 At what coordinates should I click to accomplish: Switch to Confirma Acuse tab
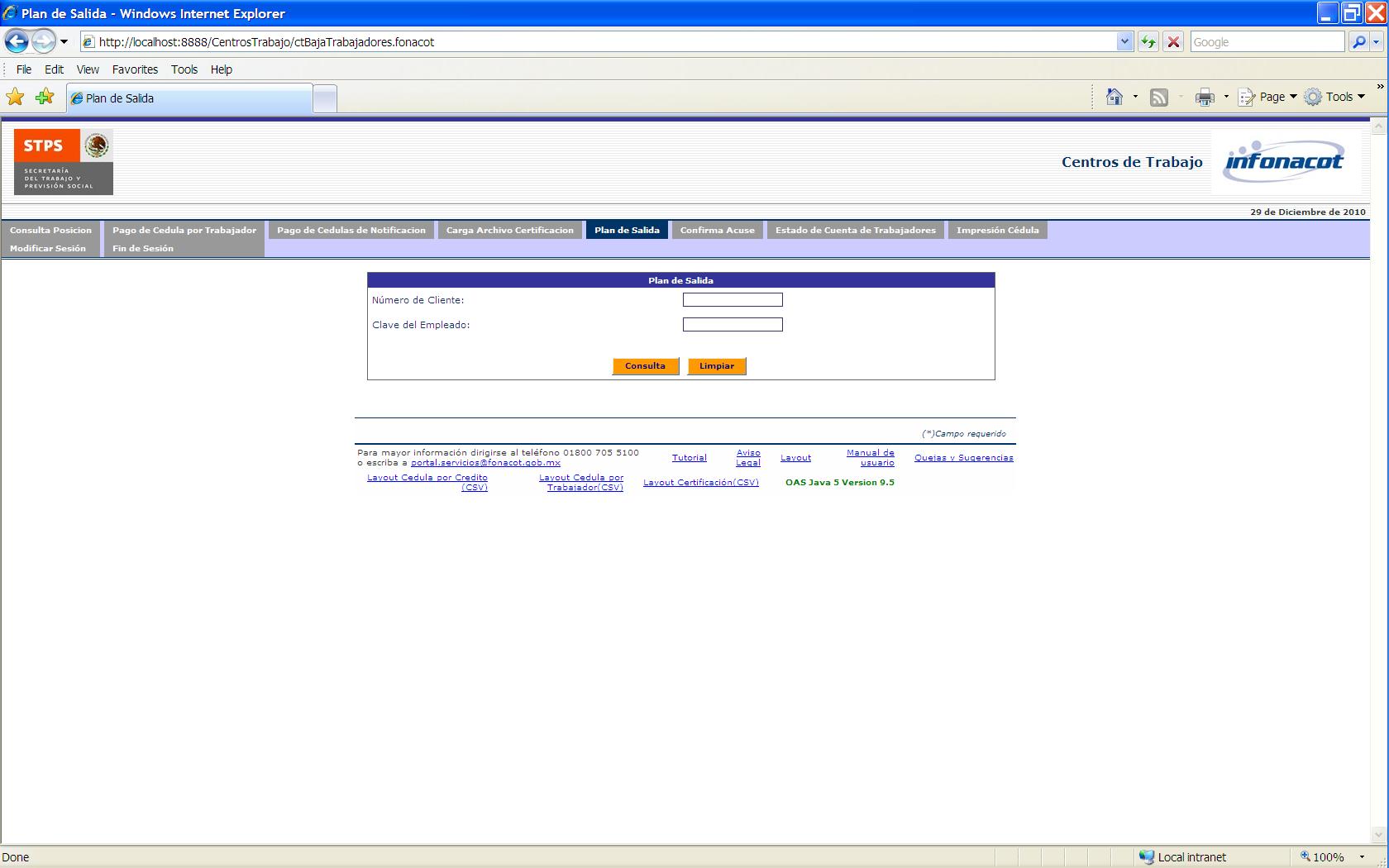717,231
